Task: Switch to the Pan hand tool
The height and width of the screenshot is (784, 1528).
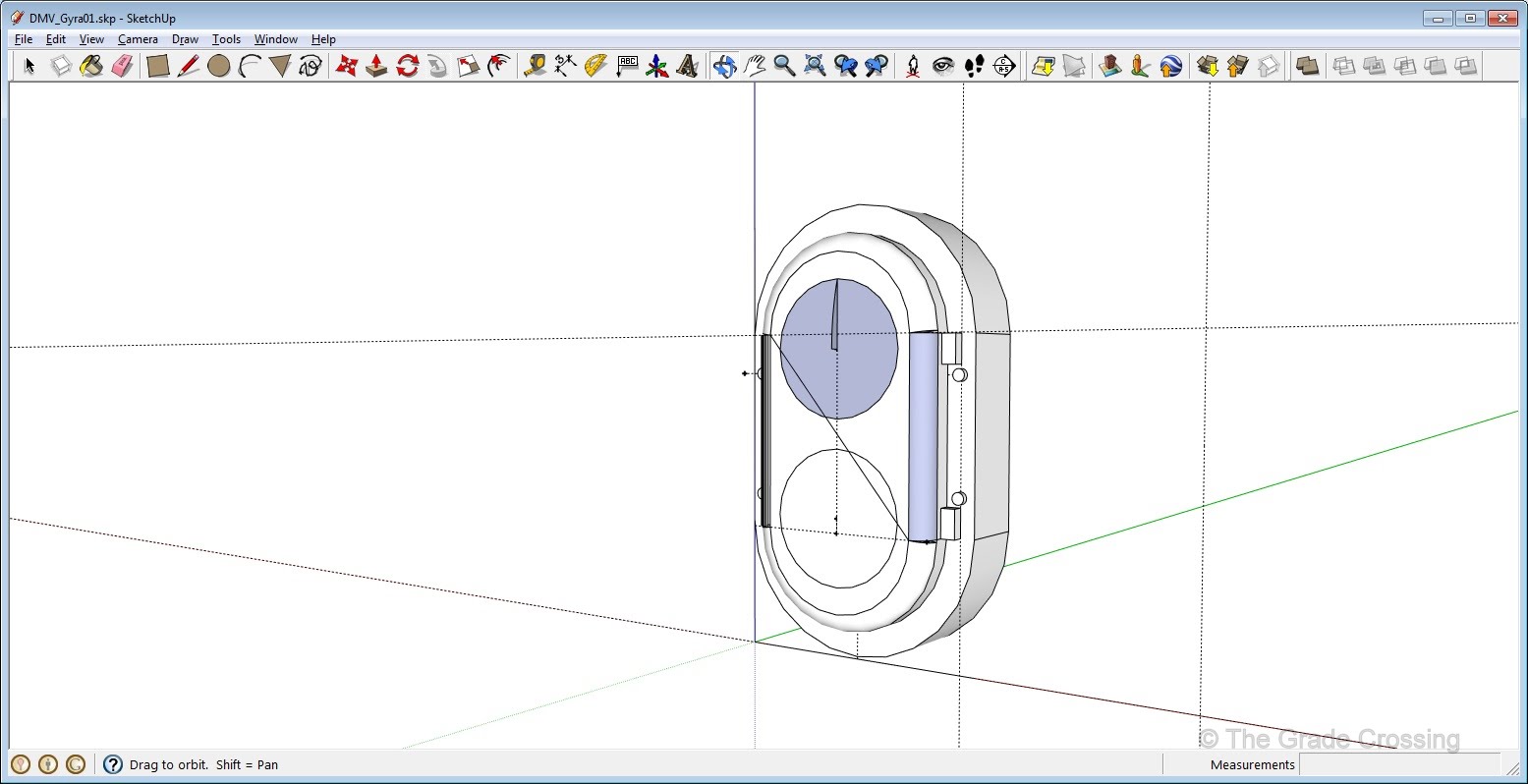Action: click(x=755, y=66)
